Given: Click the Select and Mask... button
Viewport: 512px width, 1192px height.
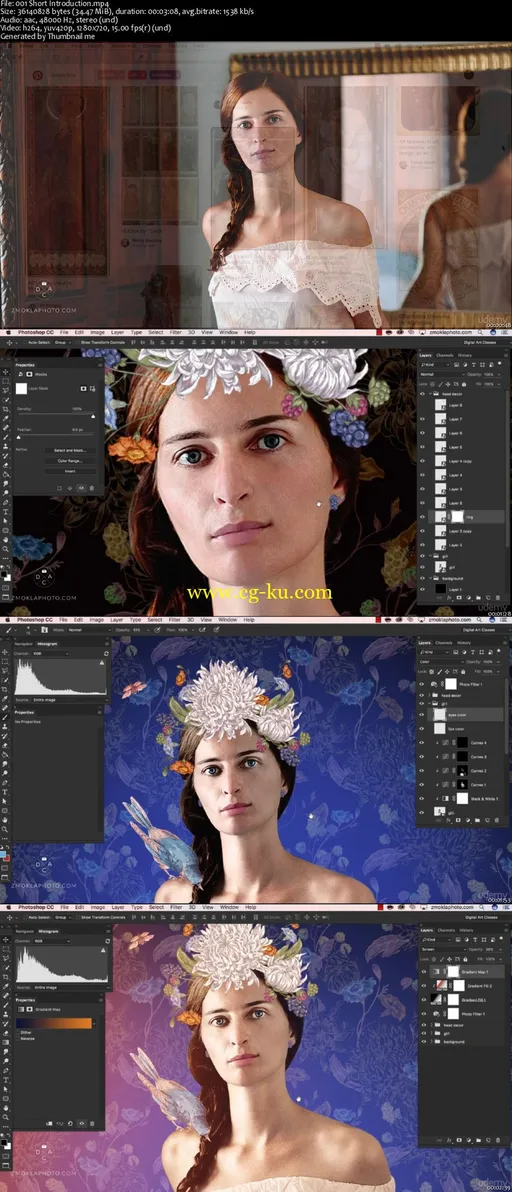Looking at the screenshot, I should click(x=70, y=450).
